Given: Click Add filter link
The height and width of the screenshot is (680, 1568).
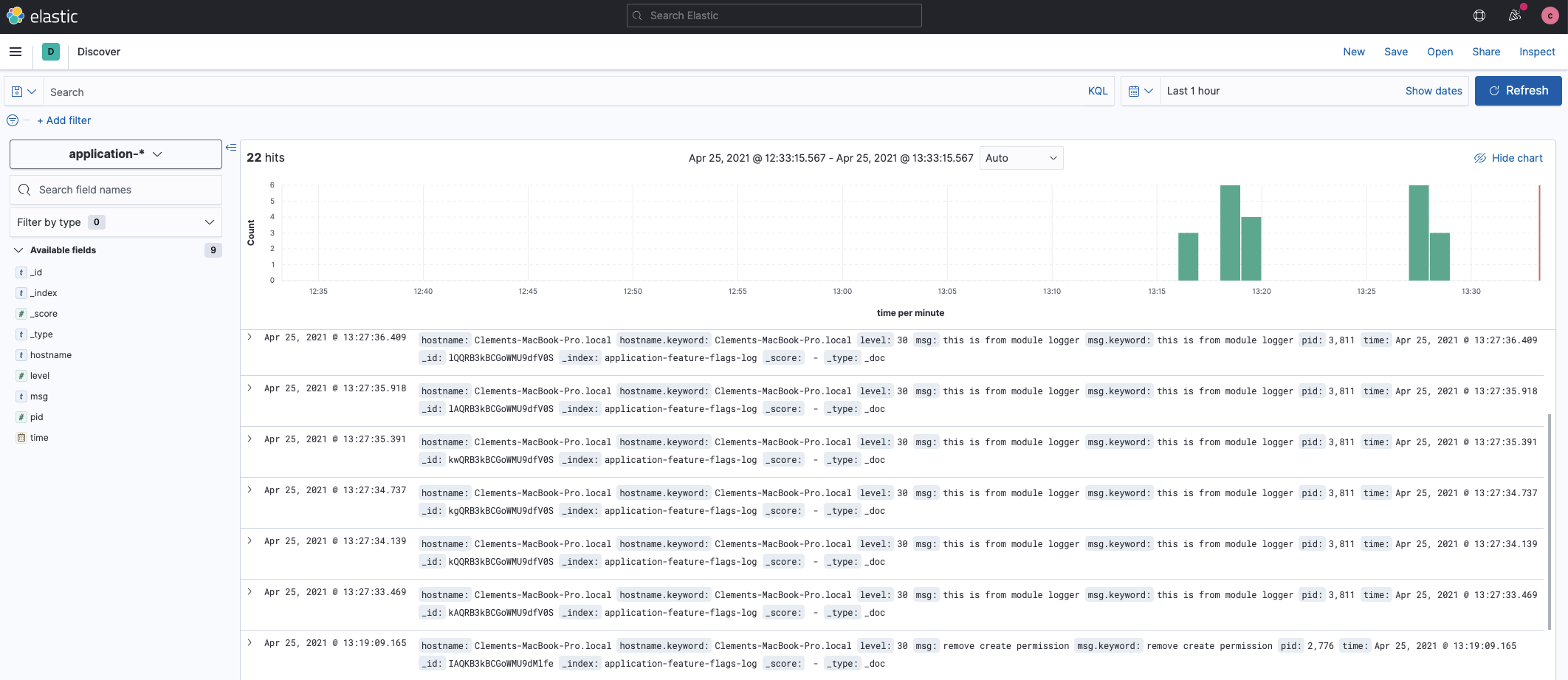Looking at the screenshot, I should (x=64, y=120).
